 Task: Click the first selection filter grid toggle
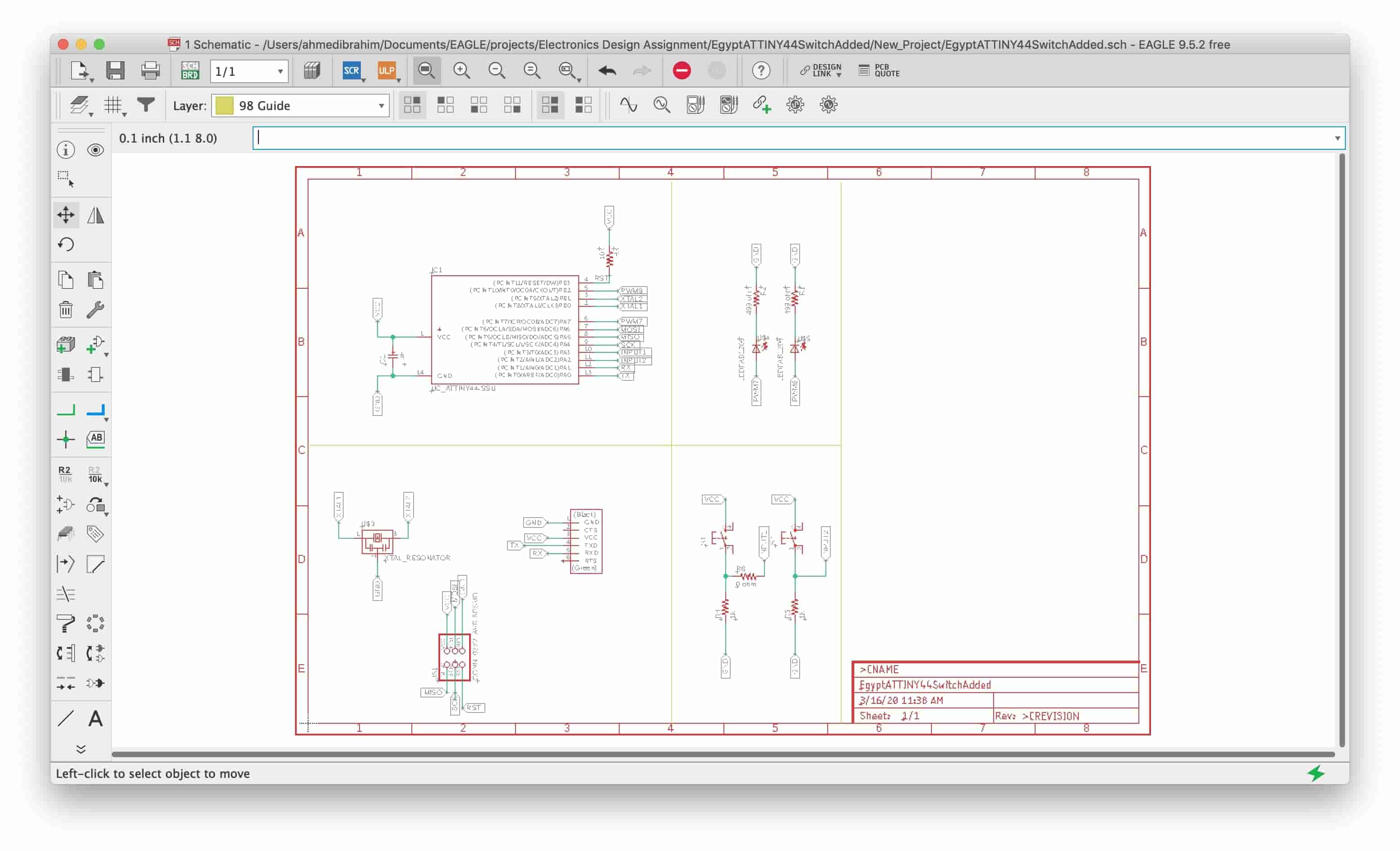(x=412, y=105)
